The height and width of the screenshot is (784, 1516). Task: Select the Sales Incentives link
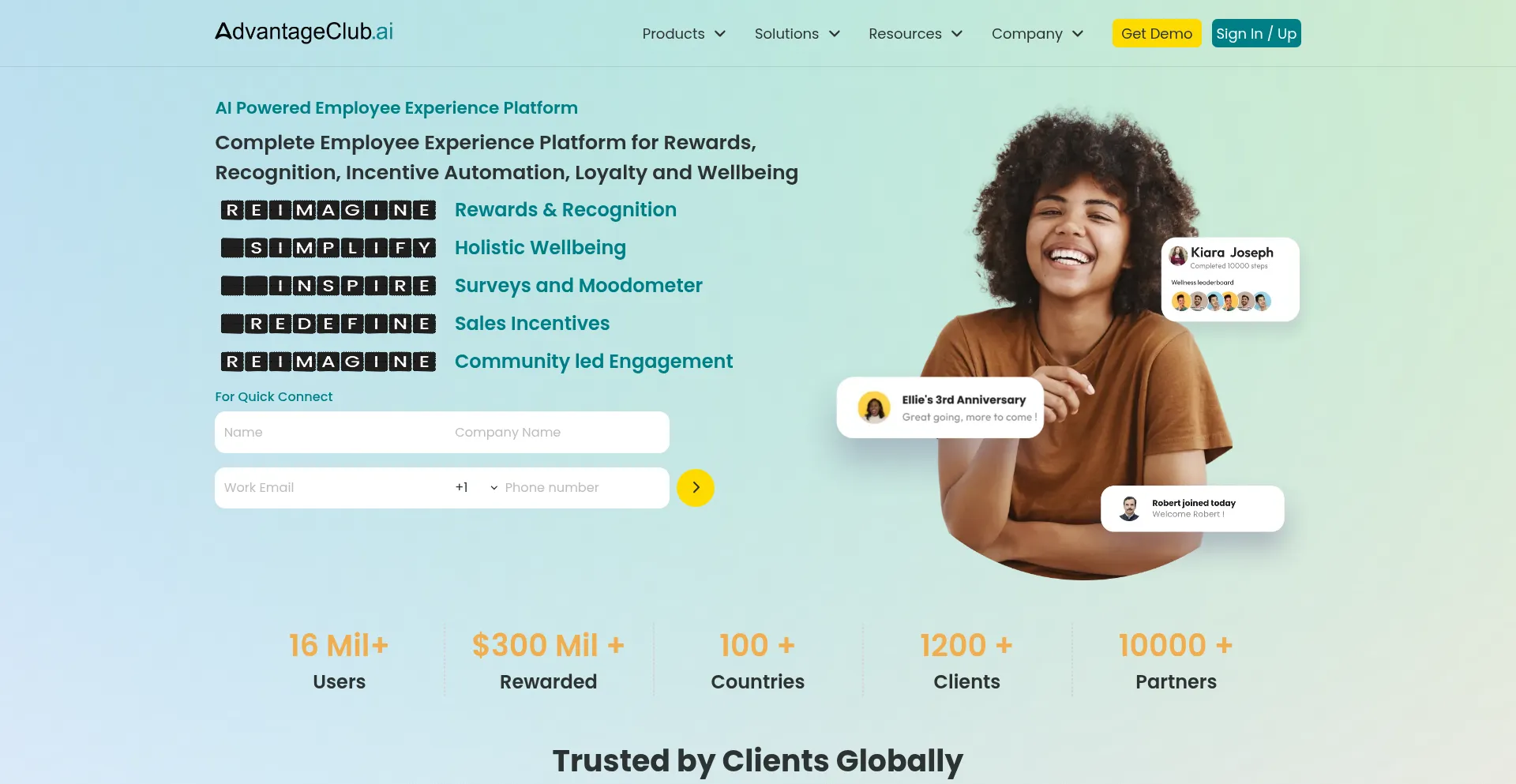tap(532, 324)
